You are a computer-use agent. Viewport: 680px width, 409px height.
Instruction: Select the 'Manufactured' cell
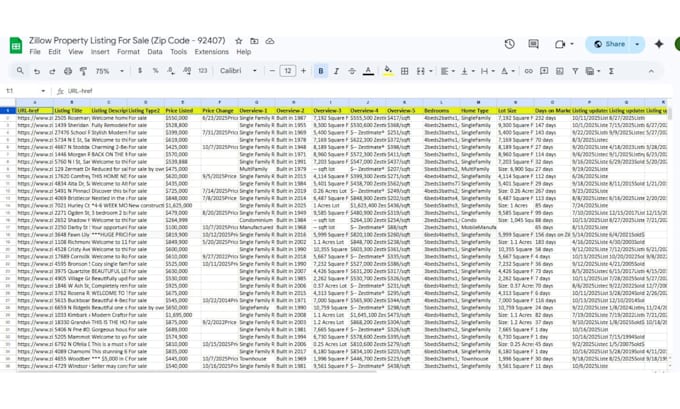256,227
